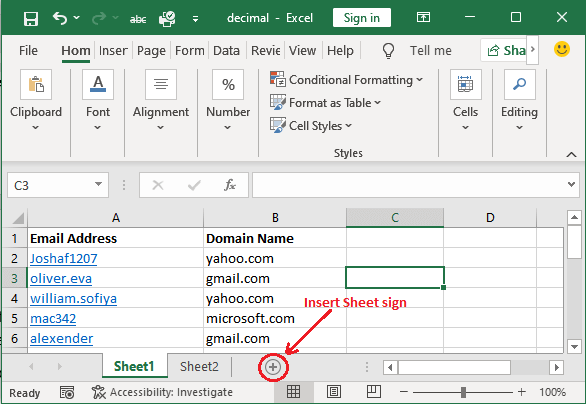
Task: Switch to the Review tab
Action: pos(265,50)
